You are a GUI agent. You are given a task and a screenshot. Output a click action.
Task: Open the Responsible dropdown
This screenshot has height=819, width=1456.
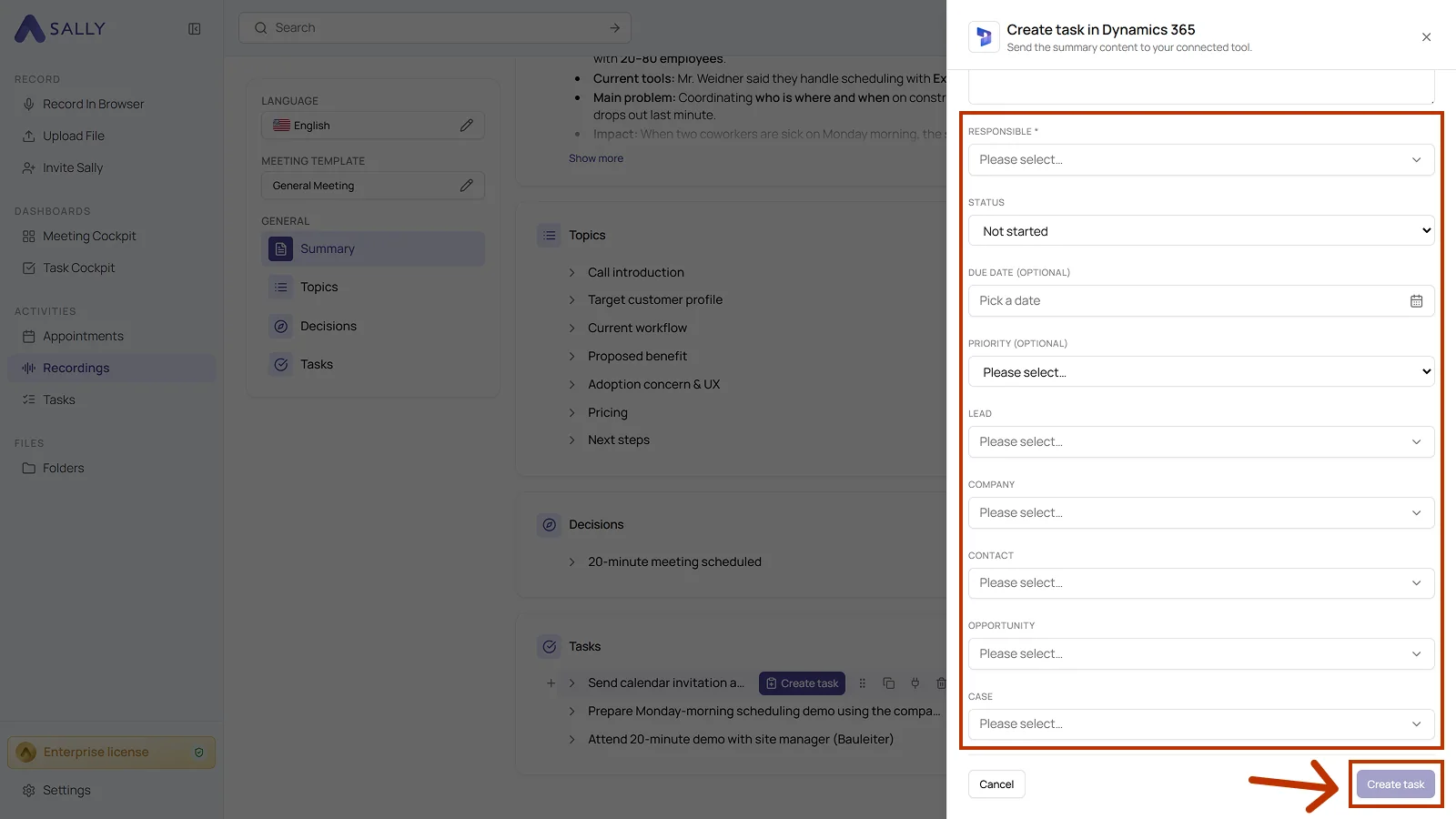click(x=1201, y=160)
